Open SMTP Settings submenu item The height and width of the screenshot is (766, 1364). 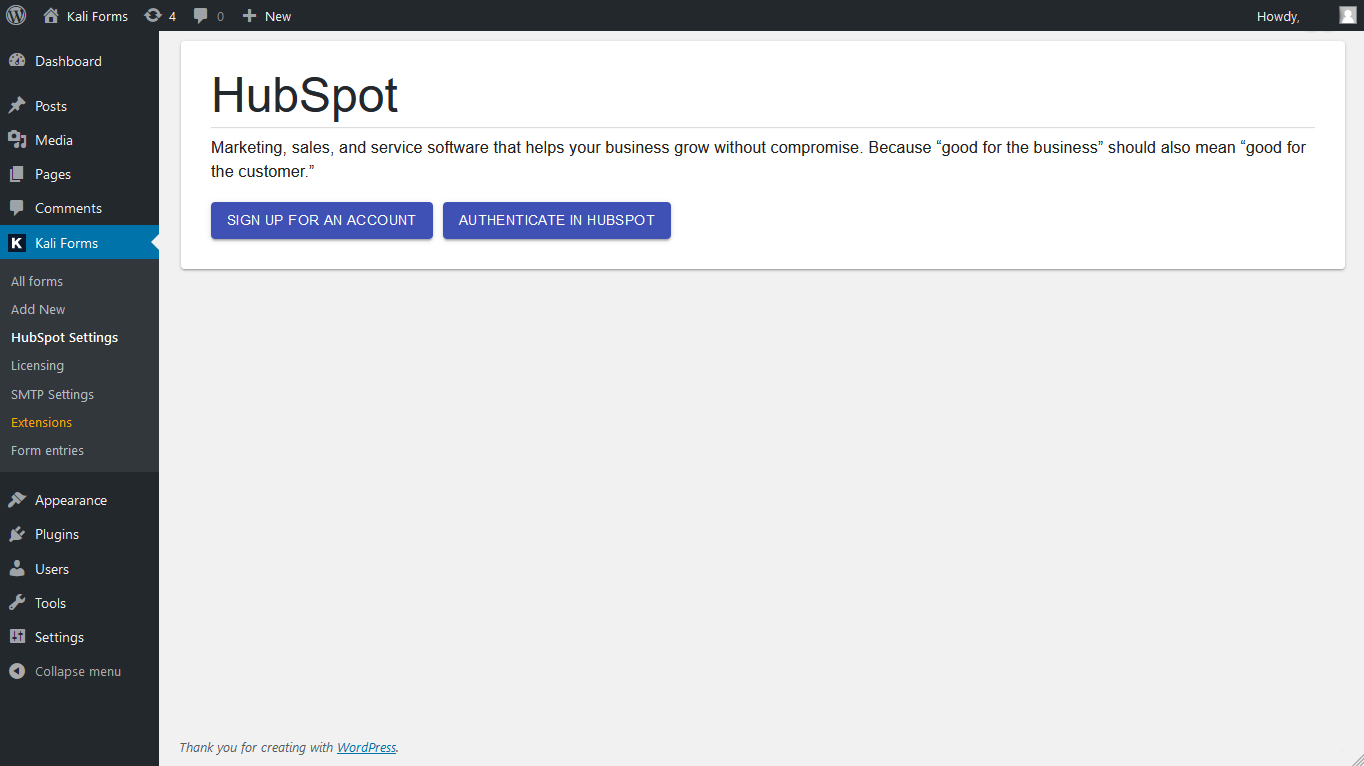pos(52,394)
